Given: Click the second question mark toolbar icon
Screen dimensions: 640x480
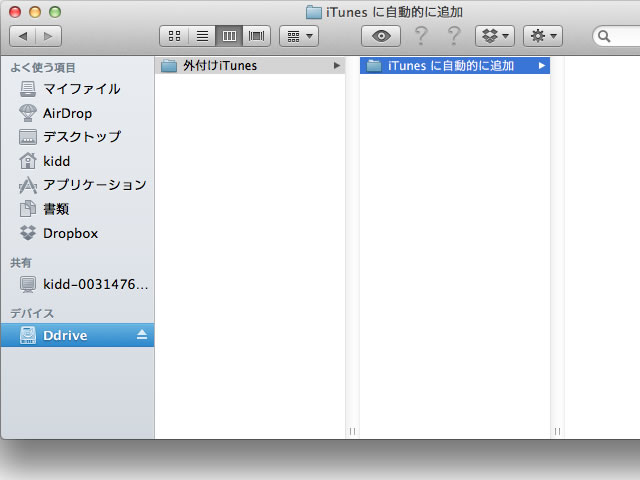Looking at the screenshot, I should [454, 36].
